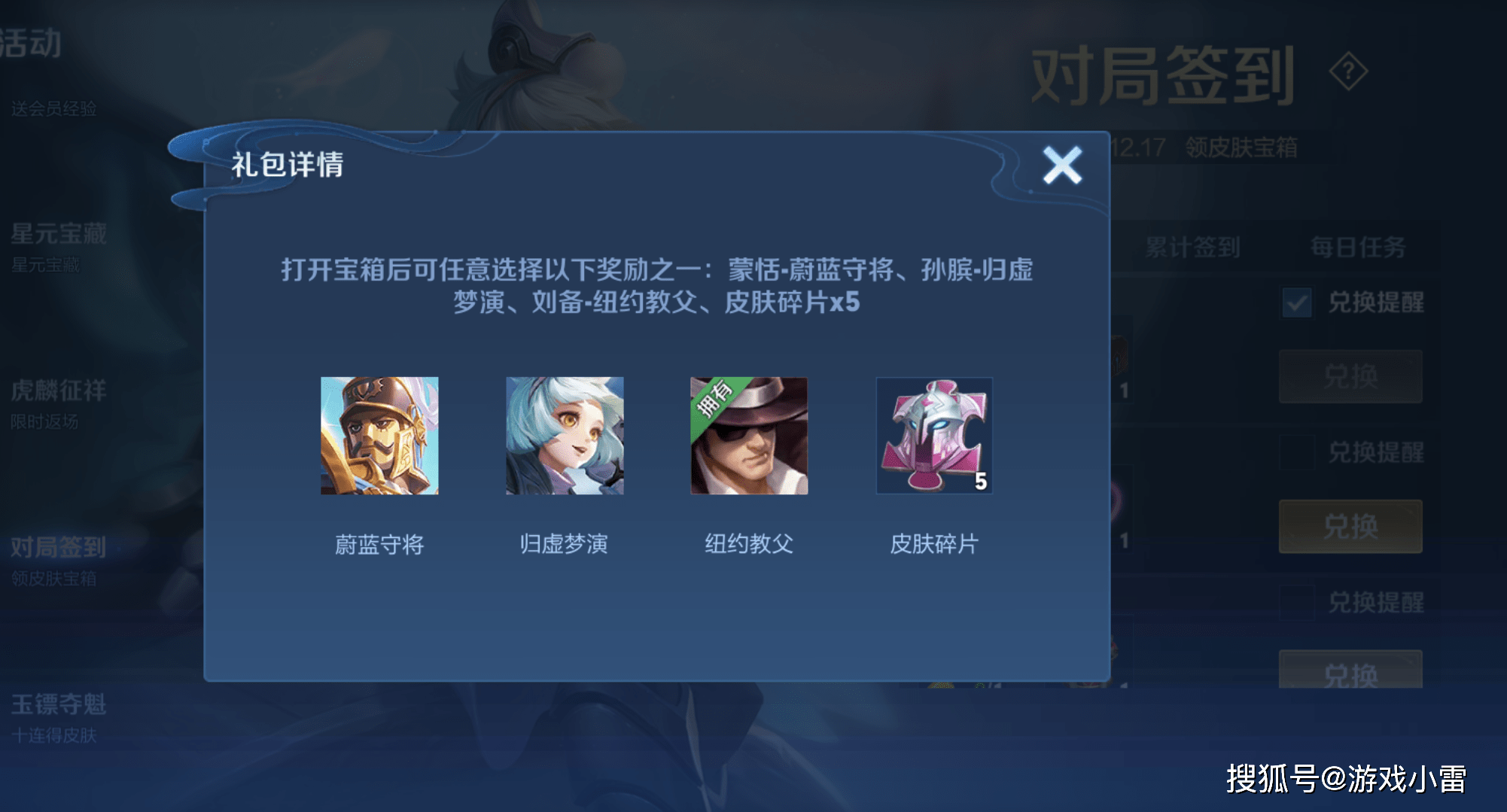Screen dimensions: 1507x812
Task: Open 玉镖夺魁 十连得皮肤 sidebar entry
Action: [x=59, y=718]
